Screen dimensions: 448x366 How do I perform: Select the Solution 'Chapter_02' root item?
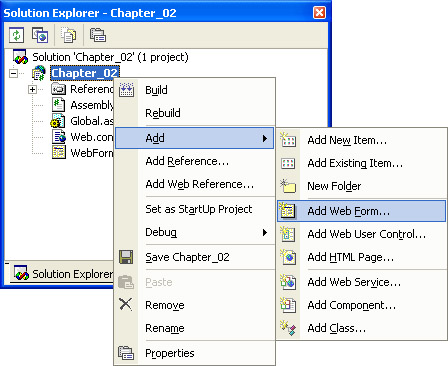point(110,57)
